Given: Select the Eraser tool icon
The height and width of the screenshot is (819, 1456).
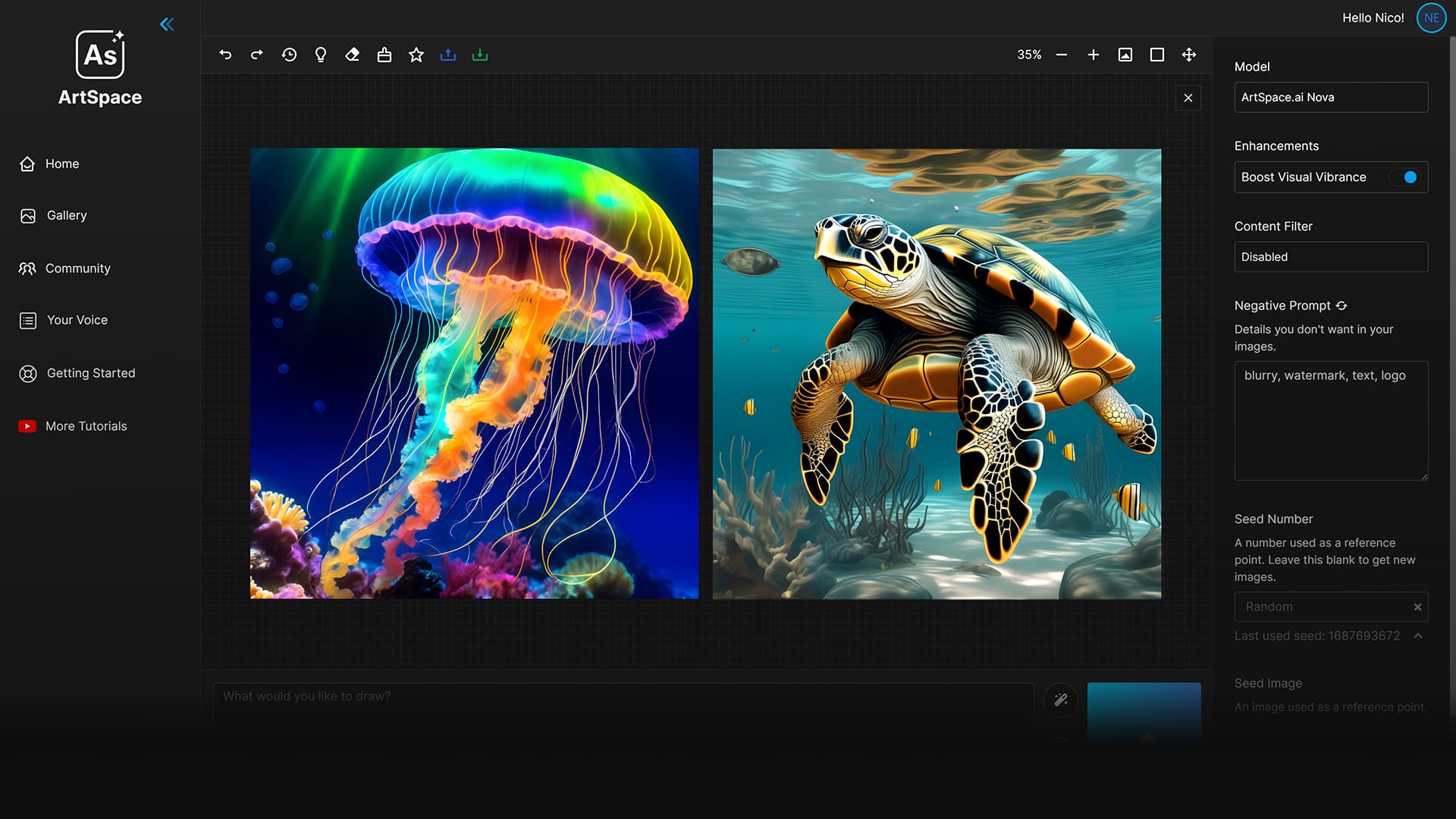Looking at the screenshot, I should coord(353,55).
